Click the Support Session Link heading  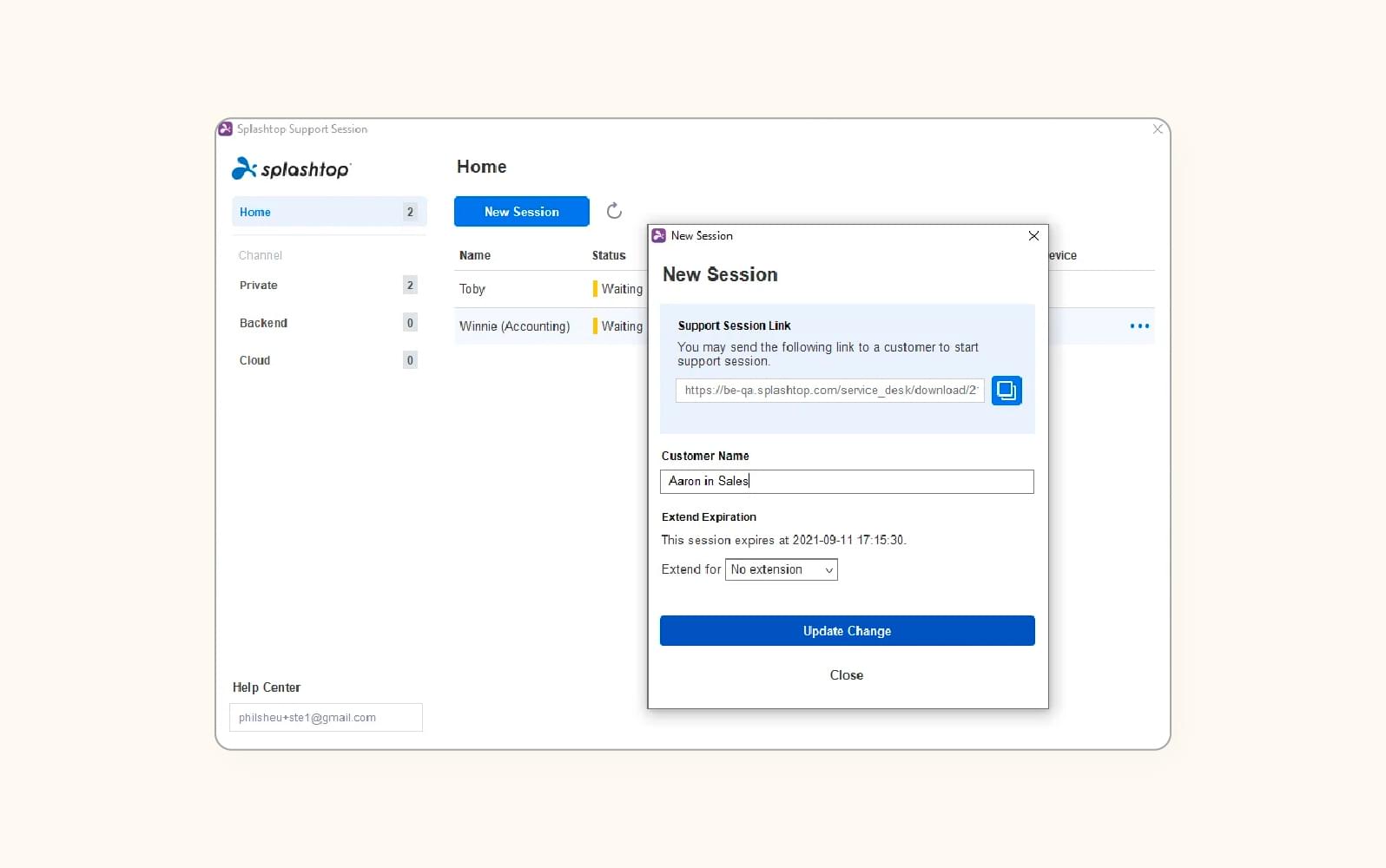(x=735, y=326)
